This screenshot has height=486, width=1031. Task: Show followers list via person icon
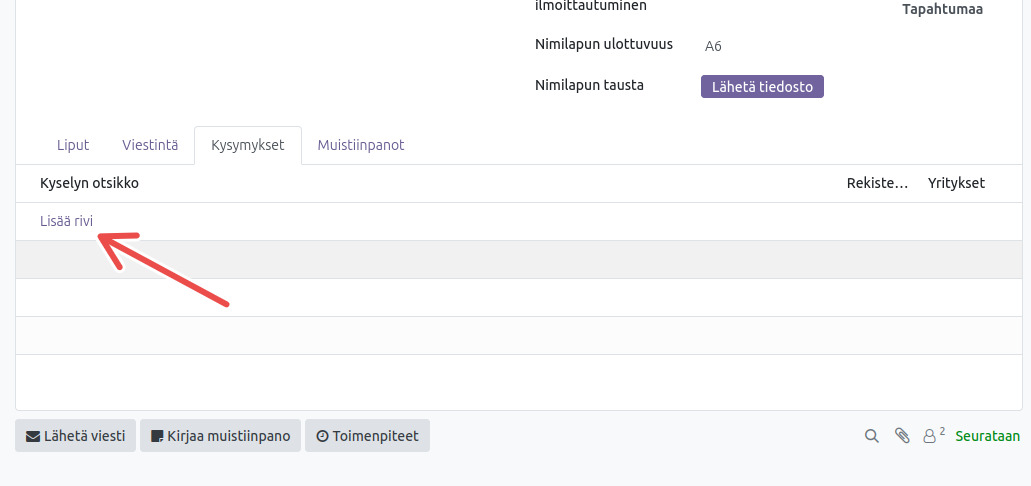[x=930, y=436]
